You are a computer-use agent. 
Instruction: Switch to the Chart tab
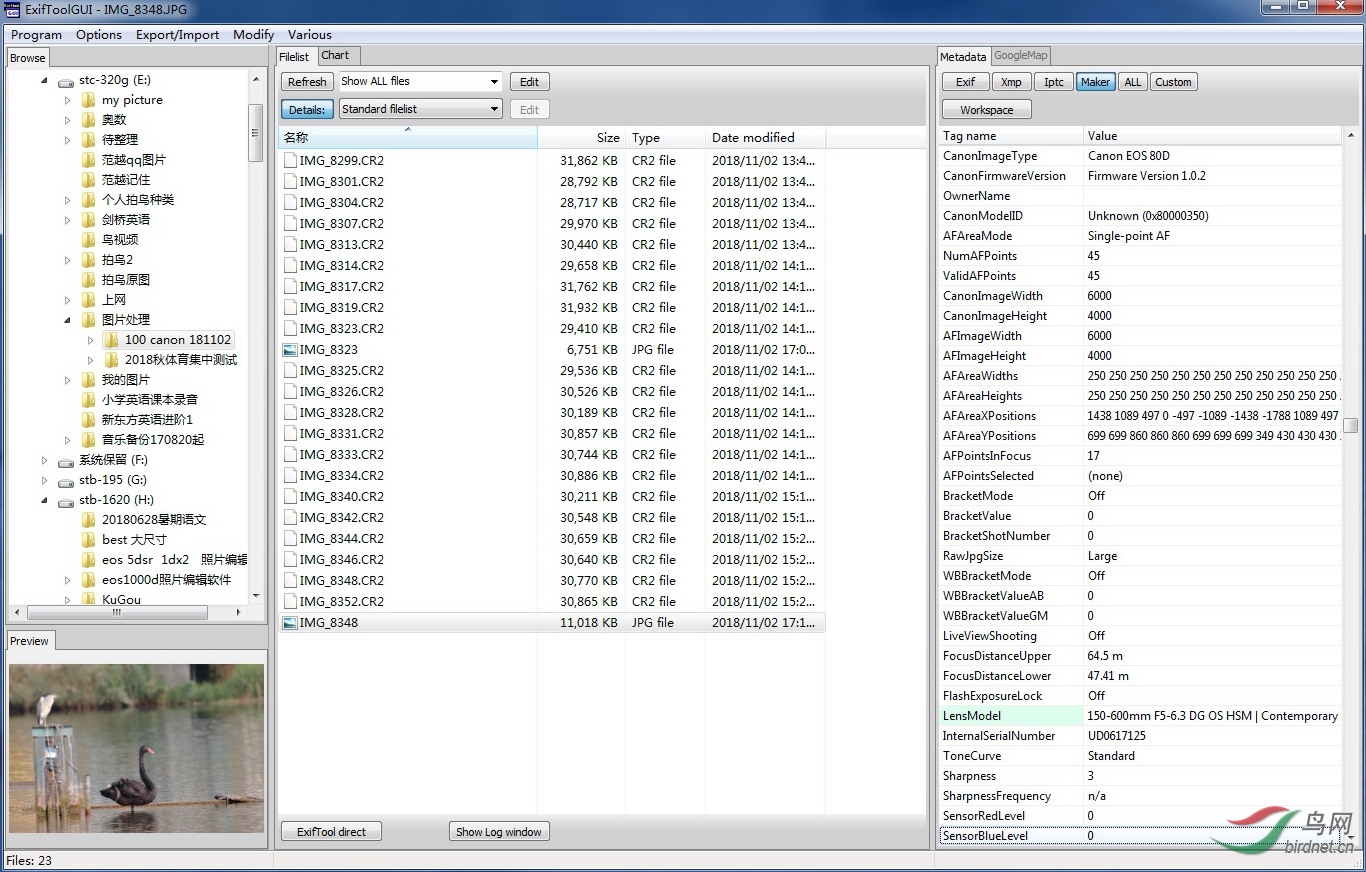[336, 56]
